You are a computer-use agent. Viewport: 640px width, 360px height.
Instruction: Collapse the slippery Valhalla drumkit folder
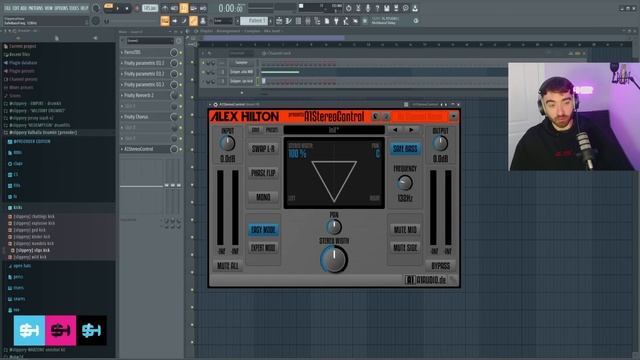coord(42,133)
